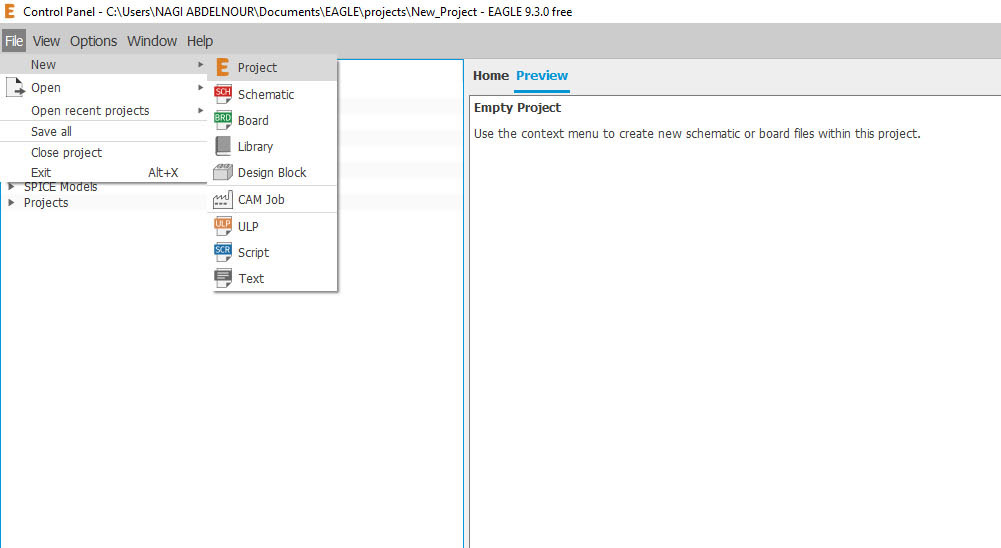Select Close project menu entry

pyautogui.click(x=104, y=153)
